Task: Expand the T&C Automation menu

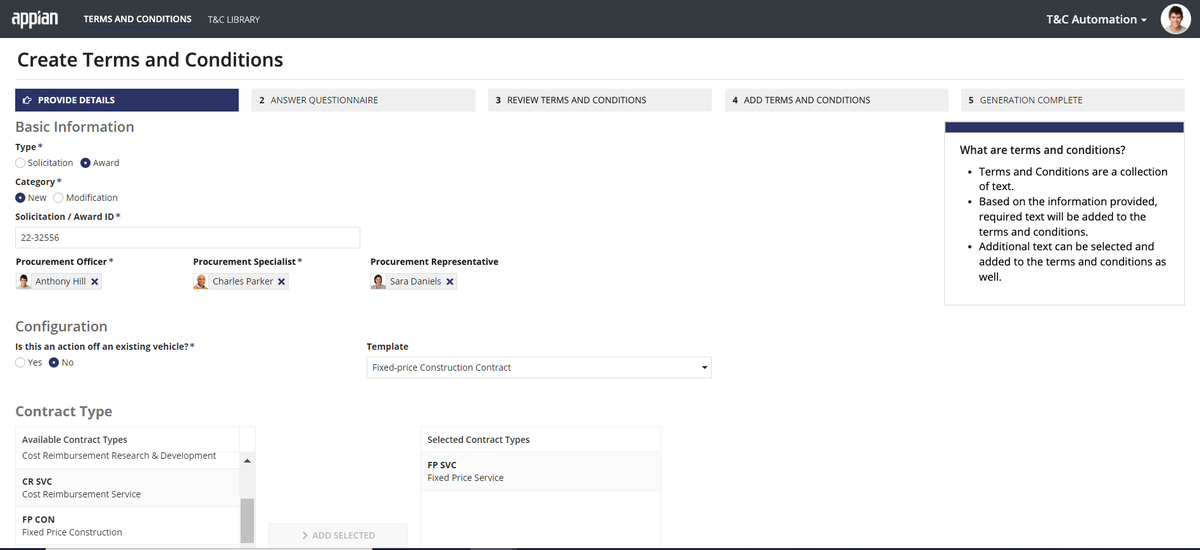Action: [1096, 19]
